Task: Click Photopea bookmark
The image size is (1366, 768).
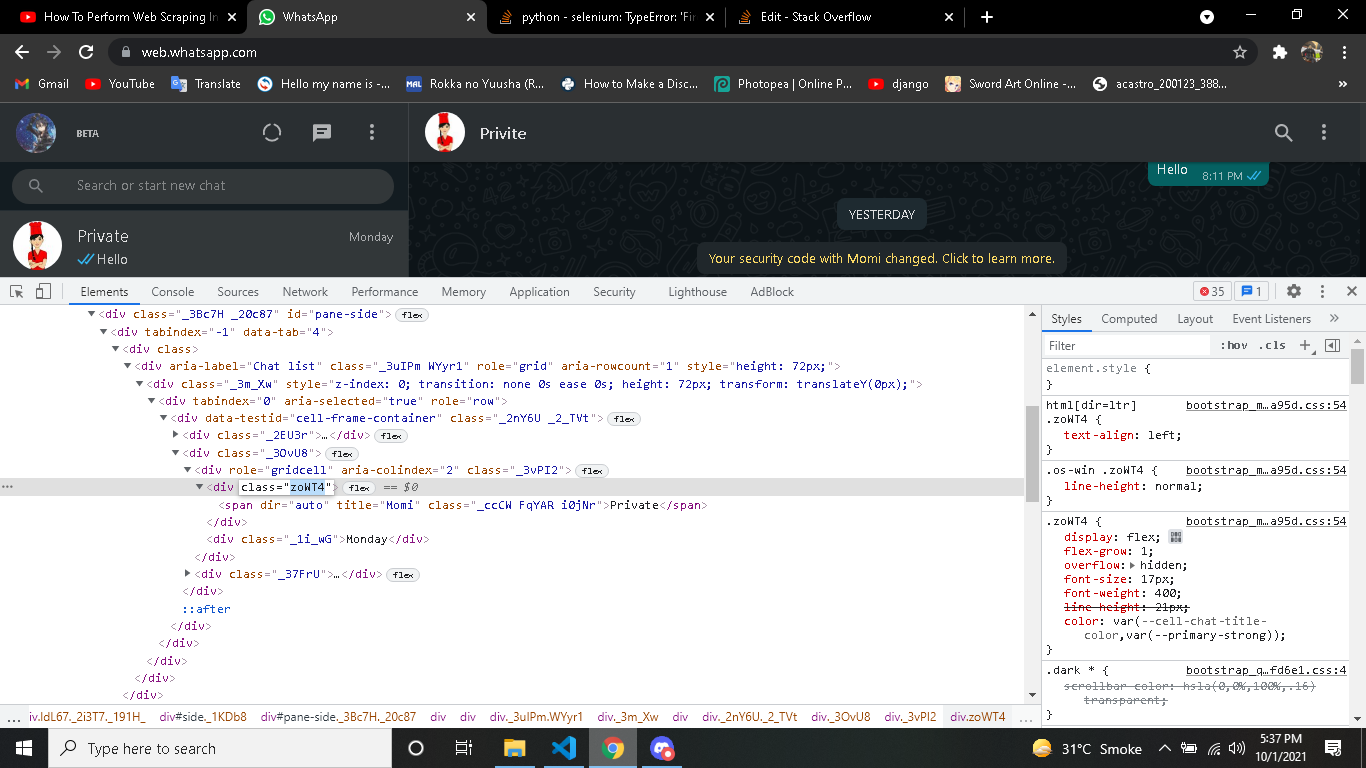Action: 783,84
